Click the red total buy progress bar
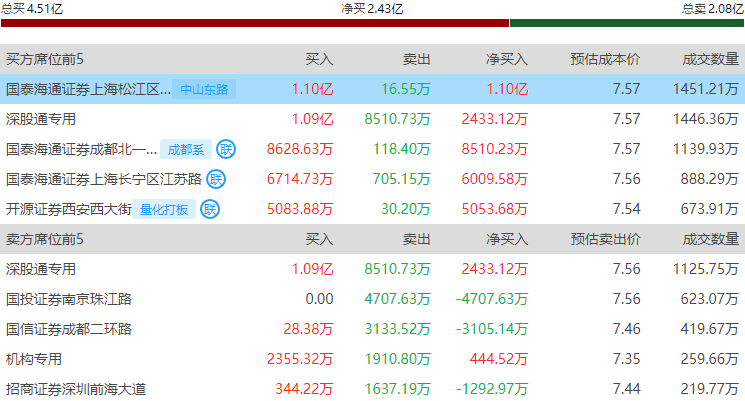The width and height of the screenshot is (745, 401). pos(255,23)
